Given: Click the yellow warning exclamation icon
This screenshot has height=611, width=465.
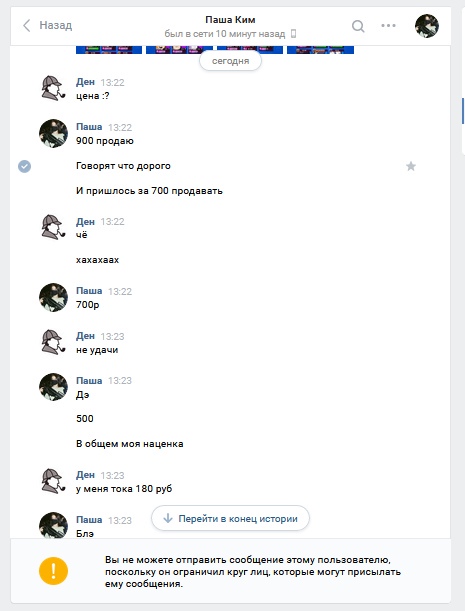Looking at the screenshot, I should pos(53,571).
